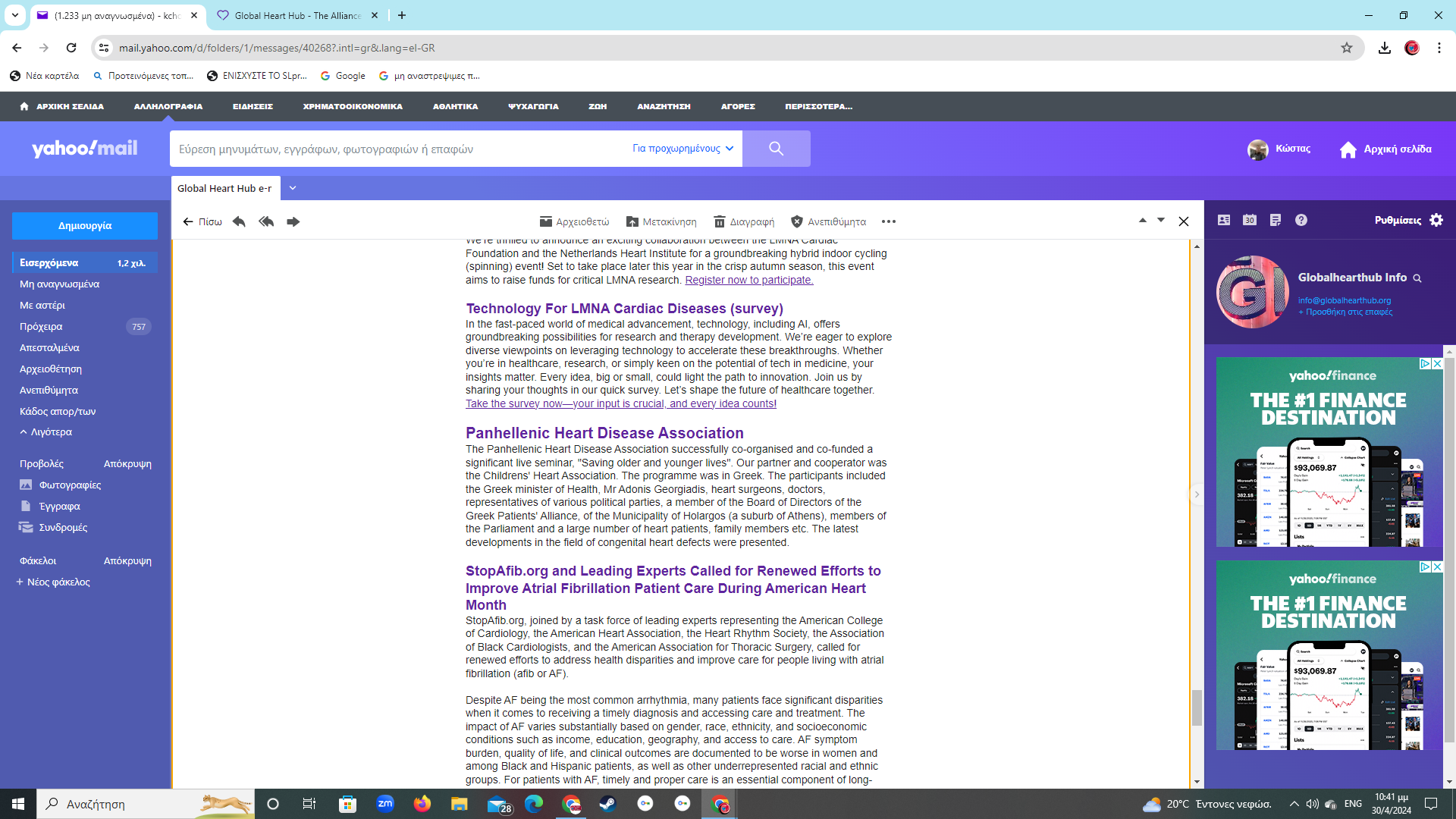
Task: Open the Για προχωρημένους search dropdown
Action: coord(683,149)
